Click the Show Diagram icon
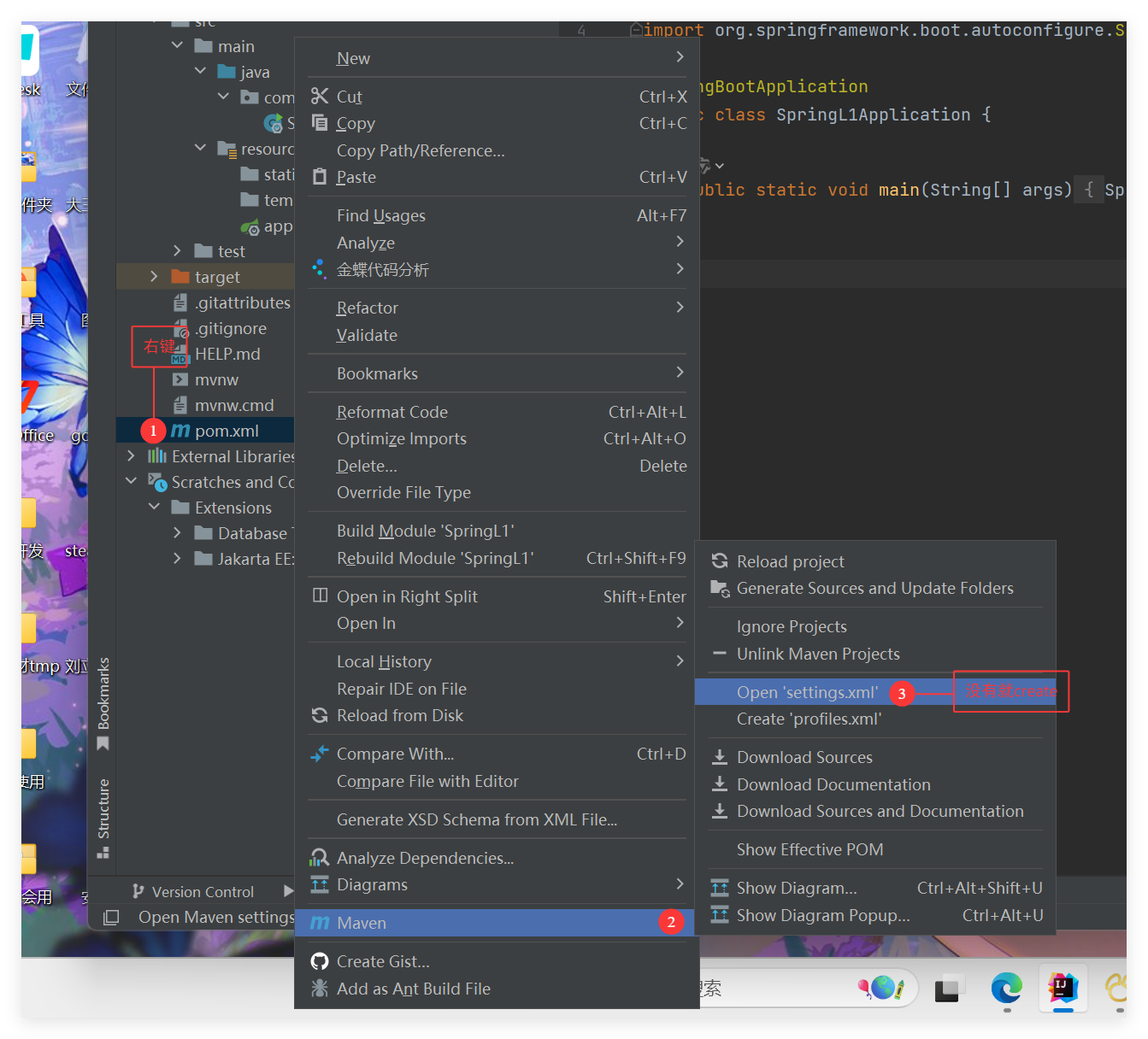The width and height of the screenshot is (1148, 1039). pyautogui.click(x=720, y=888)
